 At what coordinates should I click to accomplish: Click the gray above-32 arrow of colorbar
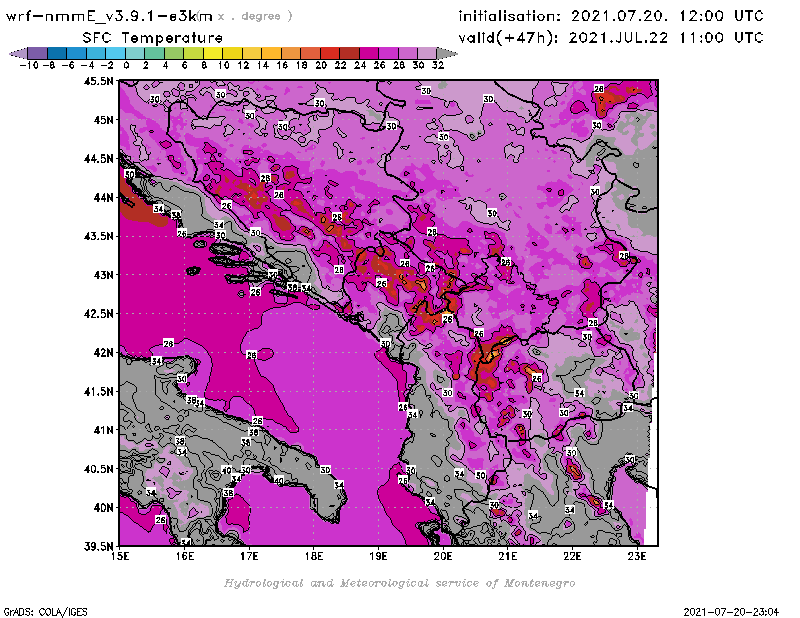point(447,53)
